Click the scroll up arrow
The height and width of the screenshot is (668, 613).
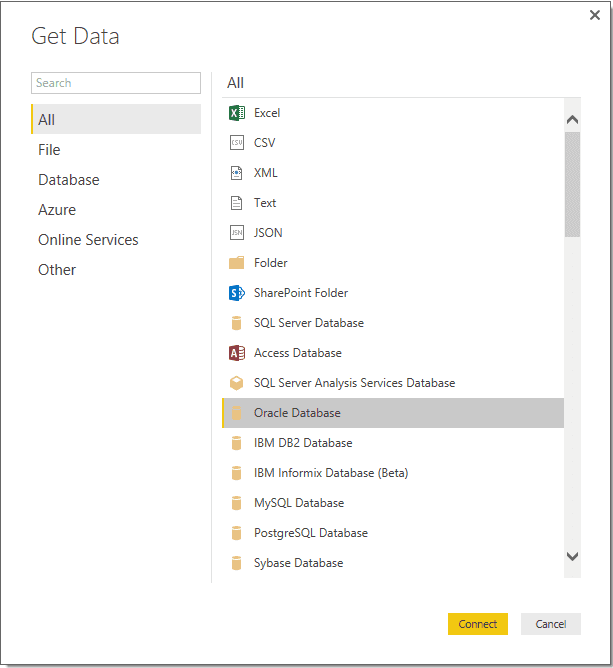tap(572, 120)
